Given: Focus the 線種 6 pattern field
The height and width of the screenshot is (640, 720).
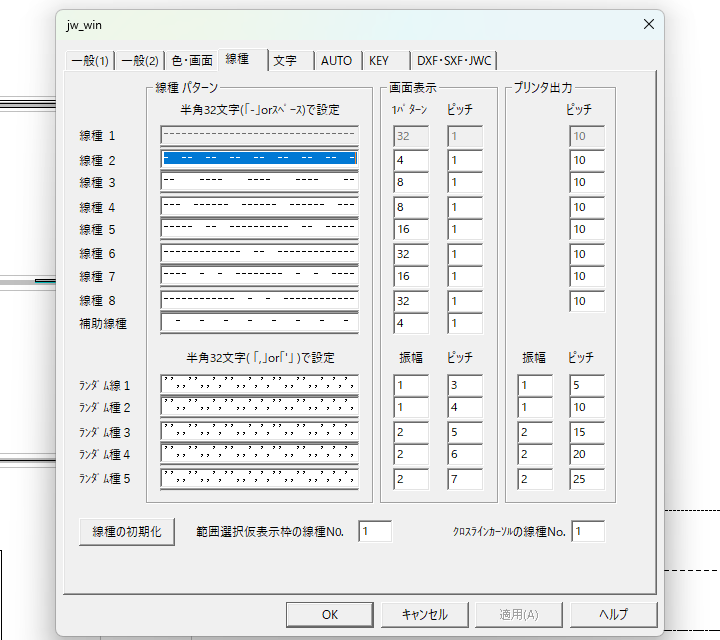Looking at the screenshot, I should click(259, 253).
